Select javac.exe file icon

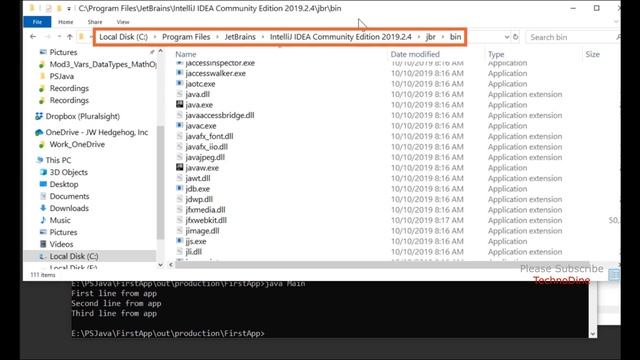click(180, 125)
